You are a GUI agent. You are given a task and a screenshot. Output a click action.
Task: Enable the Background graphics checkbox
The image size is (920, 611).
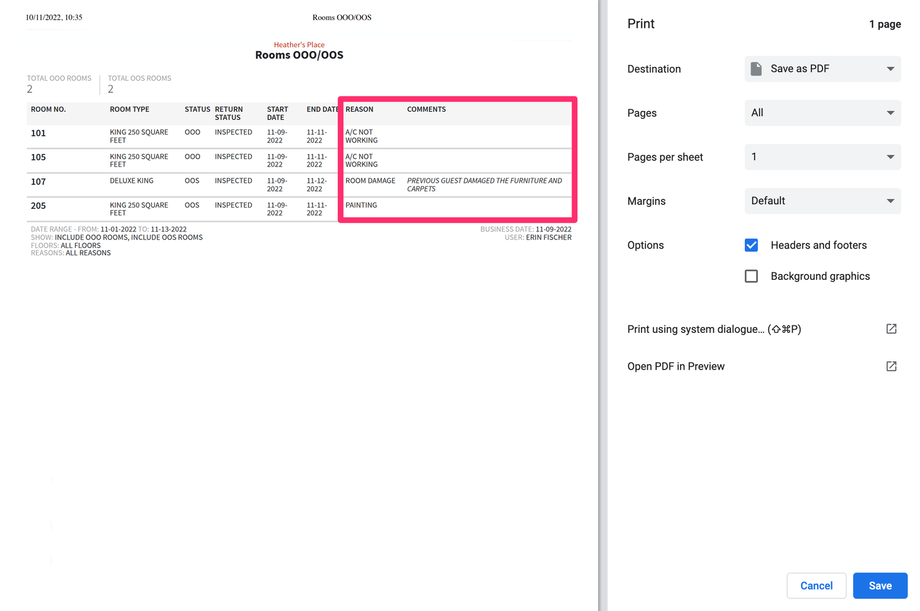(751, 276)
